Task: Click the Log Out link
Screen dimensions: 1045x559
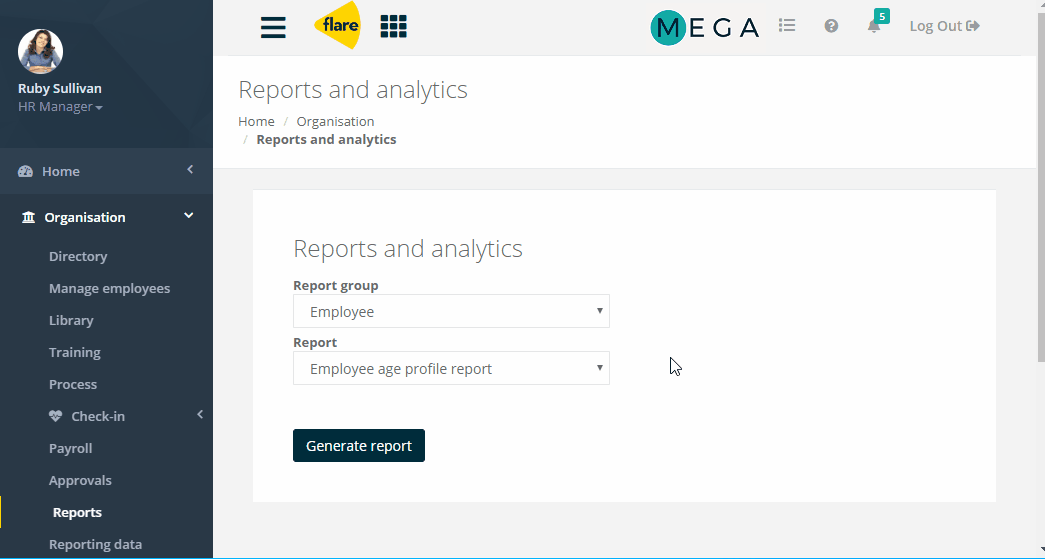Action: (944, 26)
